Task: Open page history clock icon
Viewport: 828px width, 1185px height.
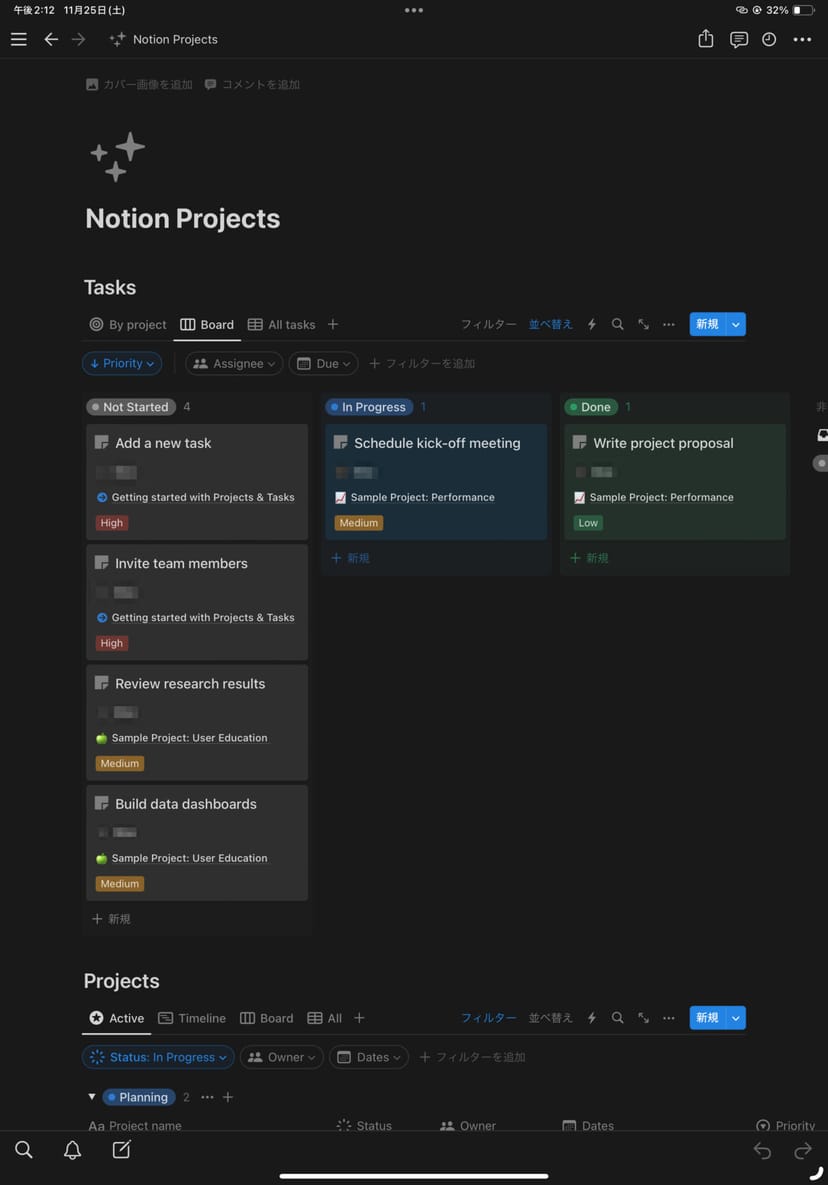Action: click(x=769, y=39)
